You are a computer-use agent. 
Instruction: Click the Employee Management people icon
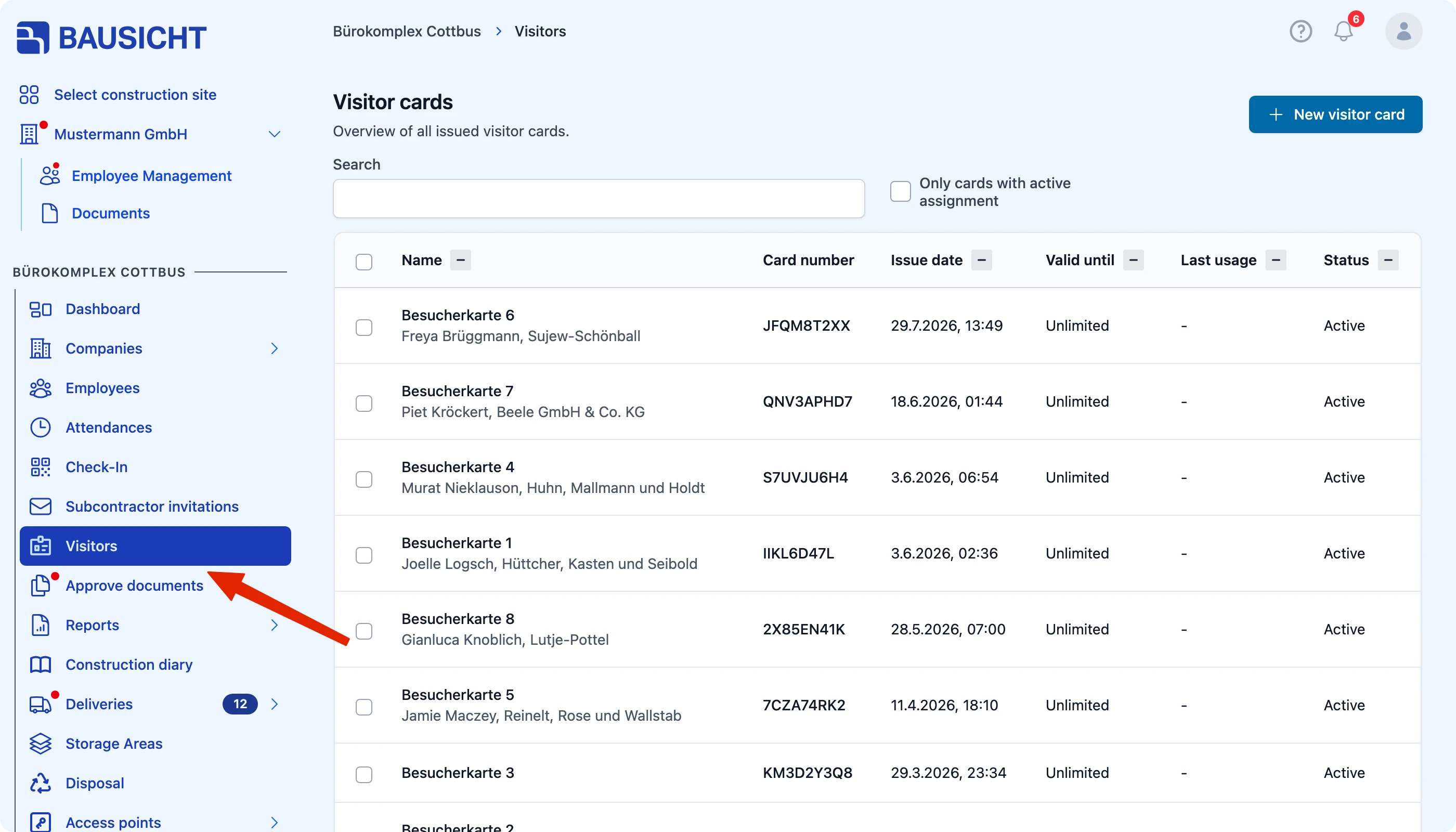click(x=50, y=175)
